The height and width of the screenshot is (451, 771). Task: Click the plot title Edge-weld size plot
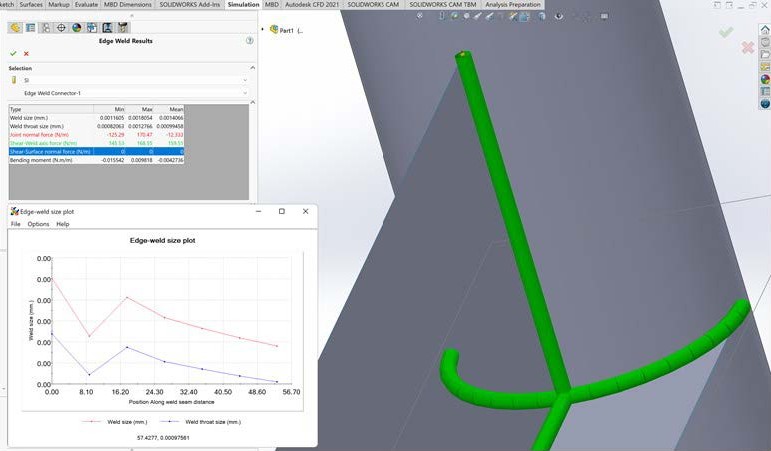tap(162, 241)
